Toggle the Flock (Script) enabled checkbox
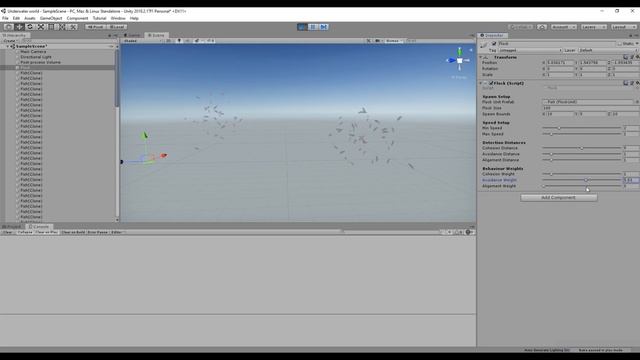640x360 pixels. [491, 83]
